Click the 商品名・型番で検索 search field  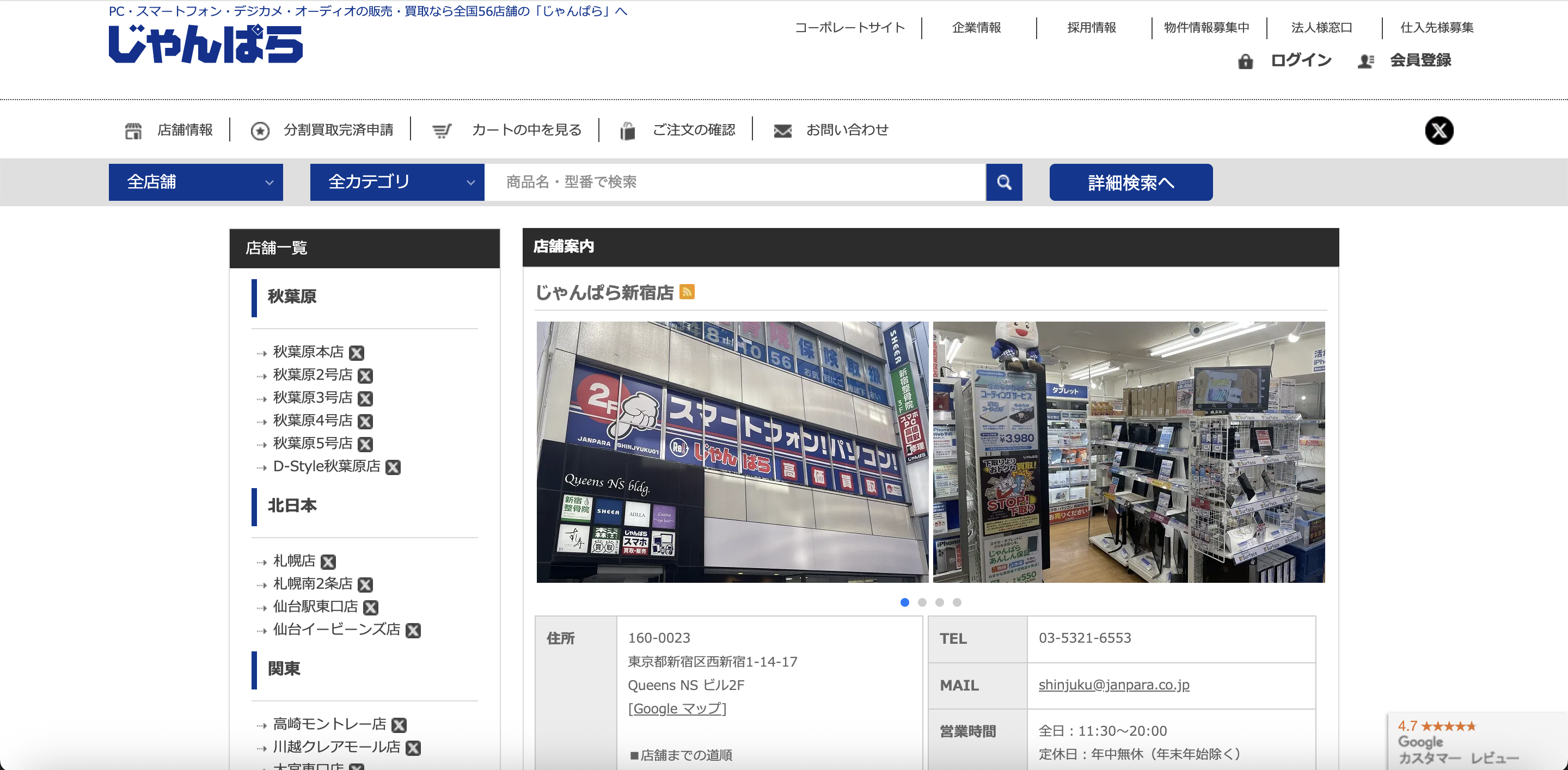734,182
